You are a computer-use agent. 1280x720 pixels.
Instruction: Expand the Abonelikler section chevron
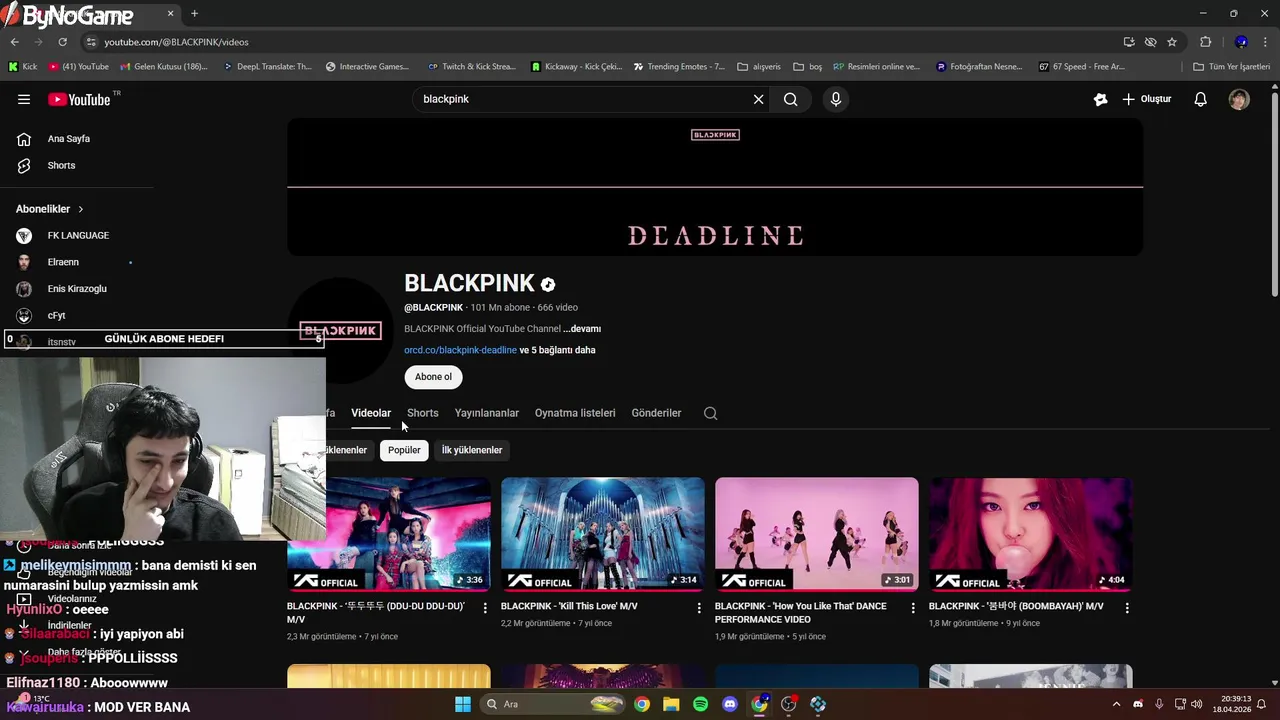click(x=81, y=209)
